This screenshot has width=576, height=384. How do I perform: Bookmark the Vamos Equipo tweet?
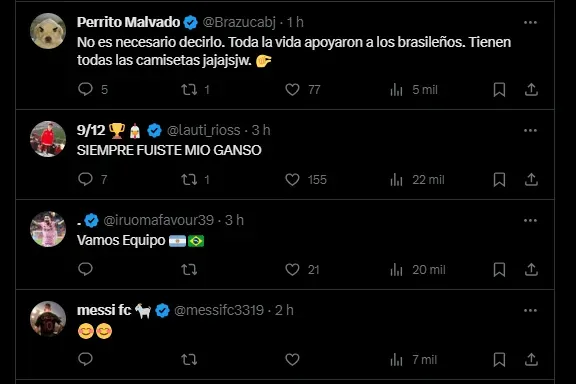[499, 269]
